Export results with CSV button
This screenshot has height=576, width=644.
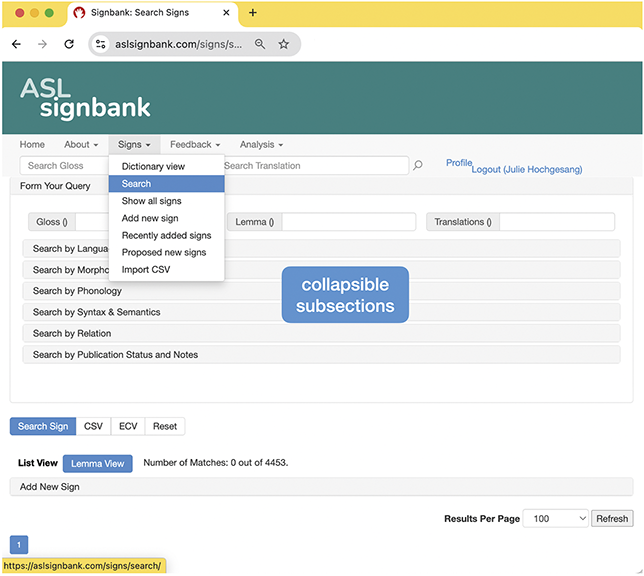(93, 426)
